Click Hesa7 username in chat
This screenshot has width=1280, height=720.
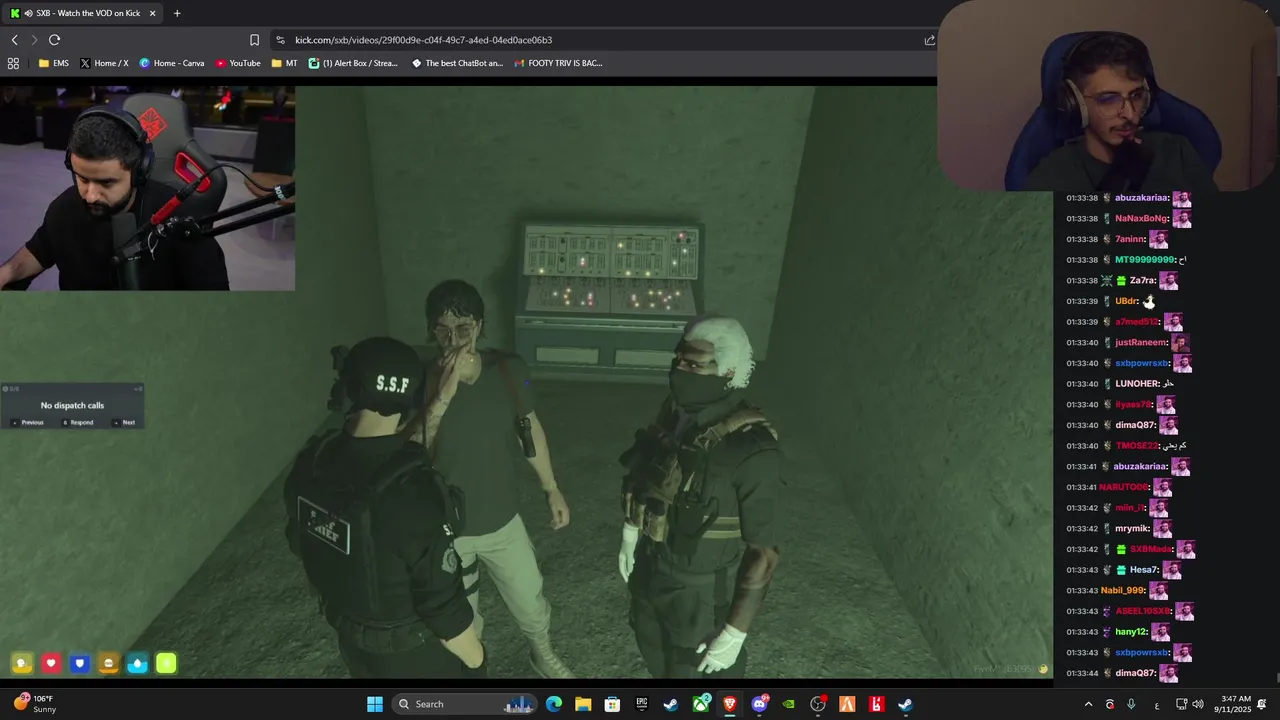coord(1144,570)
